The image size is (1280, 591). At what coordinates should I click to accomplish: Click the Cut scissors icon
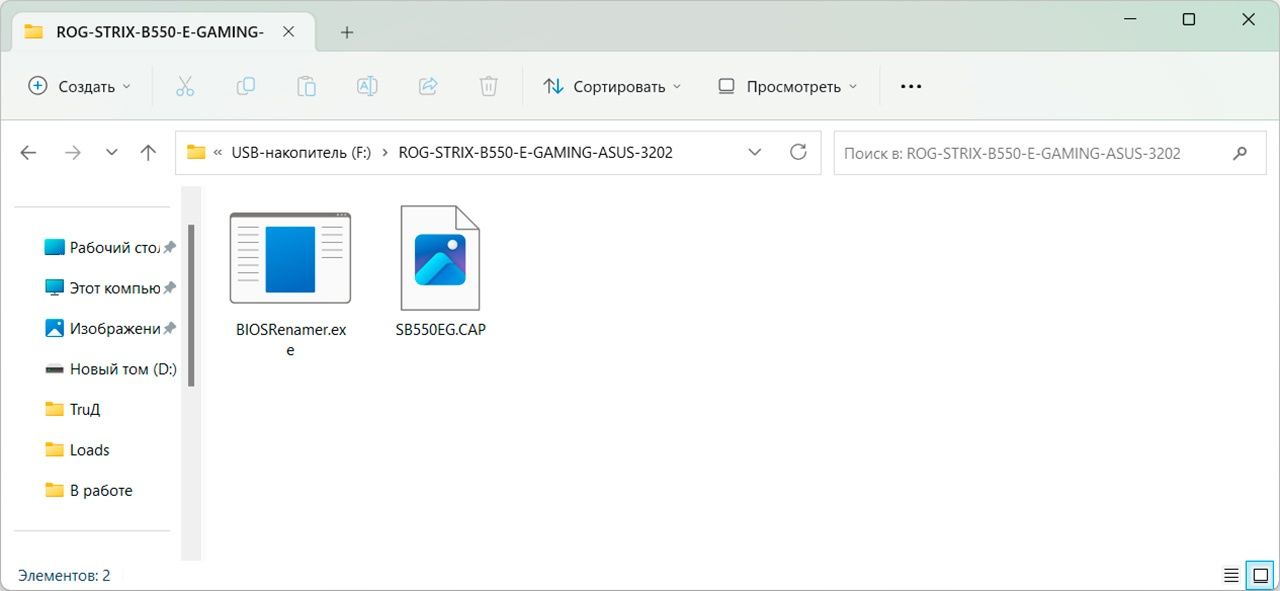coord(185,87)
